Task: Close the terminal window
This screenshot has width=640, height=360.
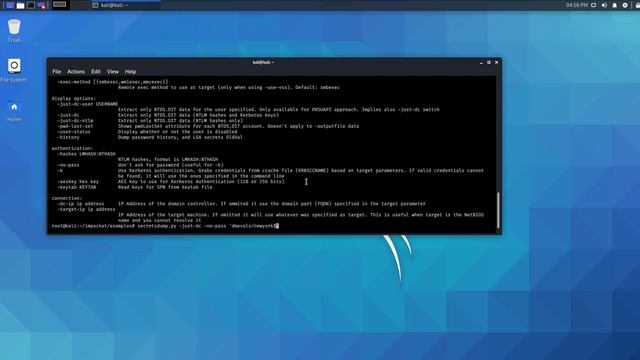Action: (x=496, y=62)
